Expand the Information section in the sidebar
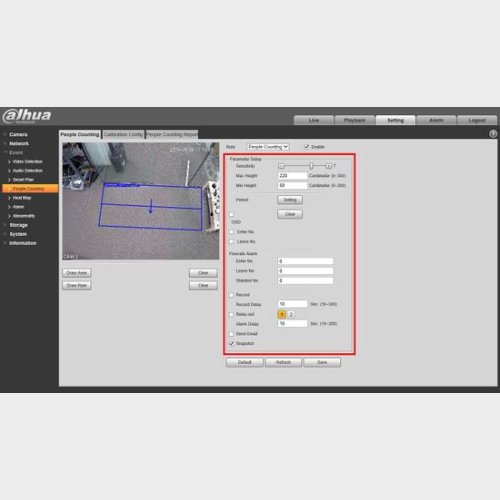Viewport: 500px width, 500px height. [x=22, y=243]
